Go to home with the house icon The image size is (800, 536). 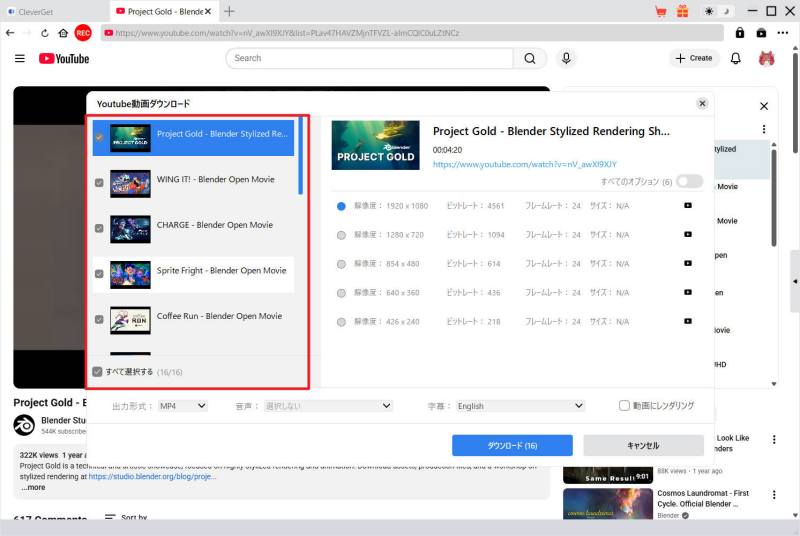click(x=63, y=33)
